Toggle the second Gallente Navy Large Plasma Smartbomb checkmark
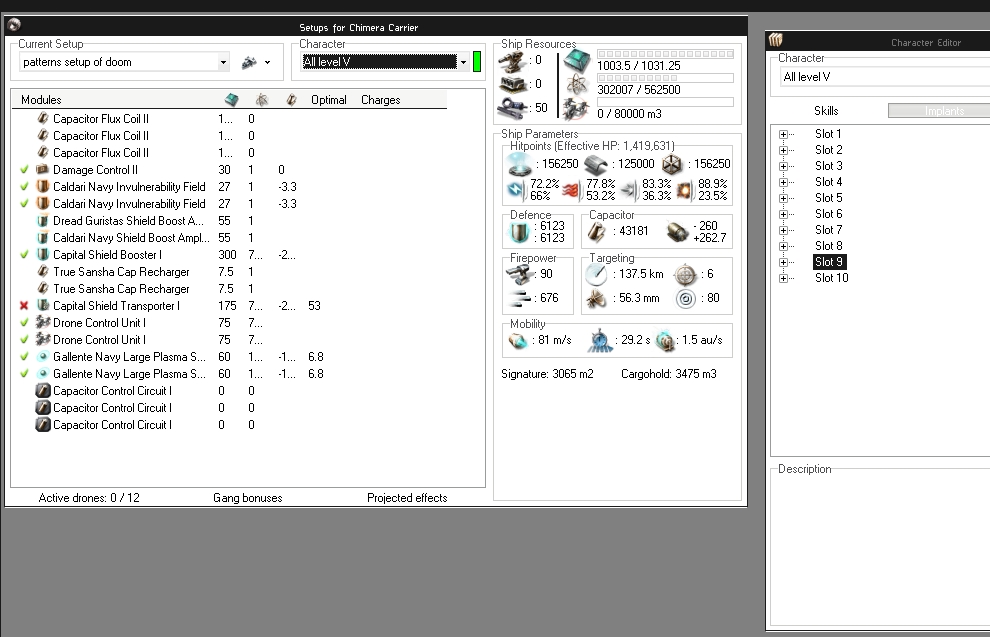The image size is (990, 637). pyautogui.click(x=24, y=374)
